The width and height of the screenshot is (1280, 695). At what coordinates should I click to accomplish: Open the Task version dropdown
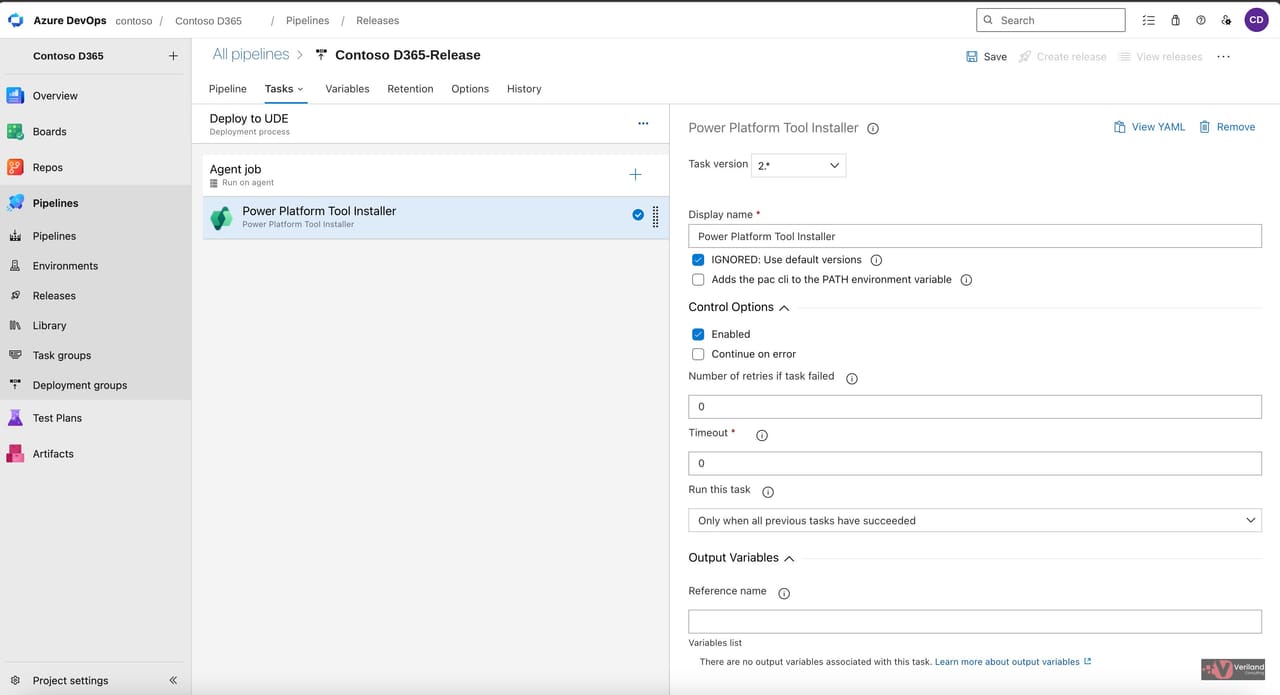(798, 165)
